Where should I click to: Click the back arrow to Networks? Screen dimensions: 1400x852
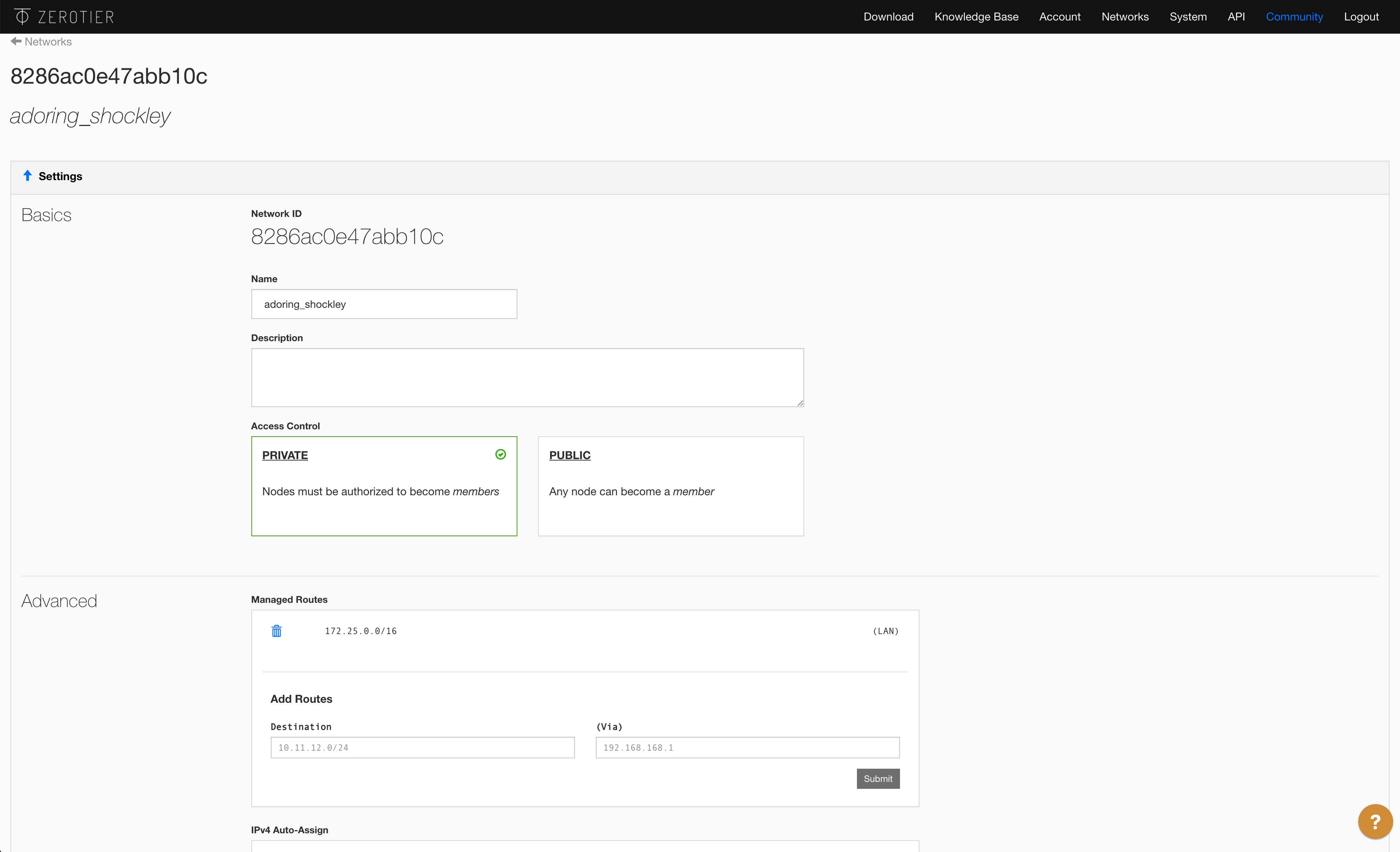16,41
